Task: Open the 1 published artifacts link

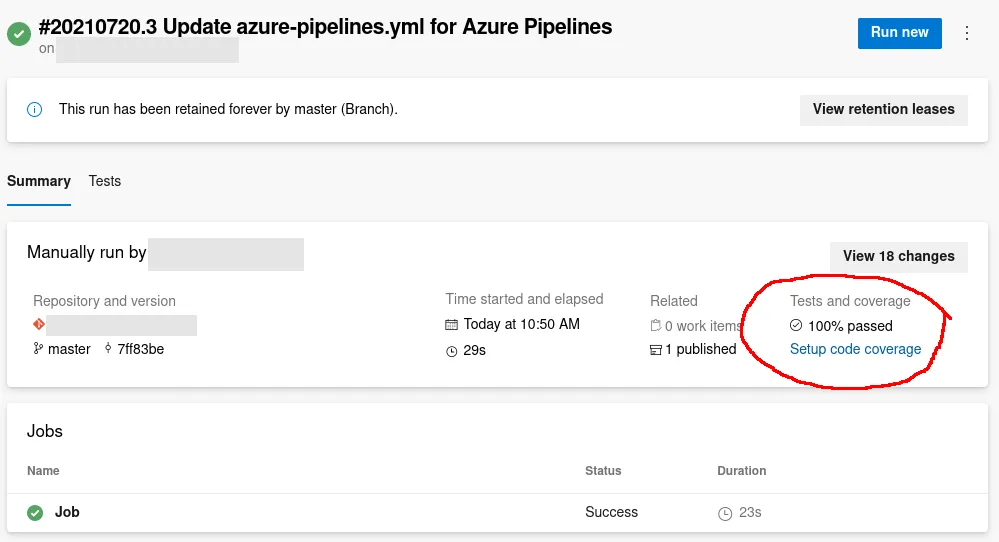Action: point(700,349)
